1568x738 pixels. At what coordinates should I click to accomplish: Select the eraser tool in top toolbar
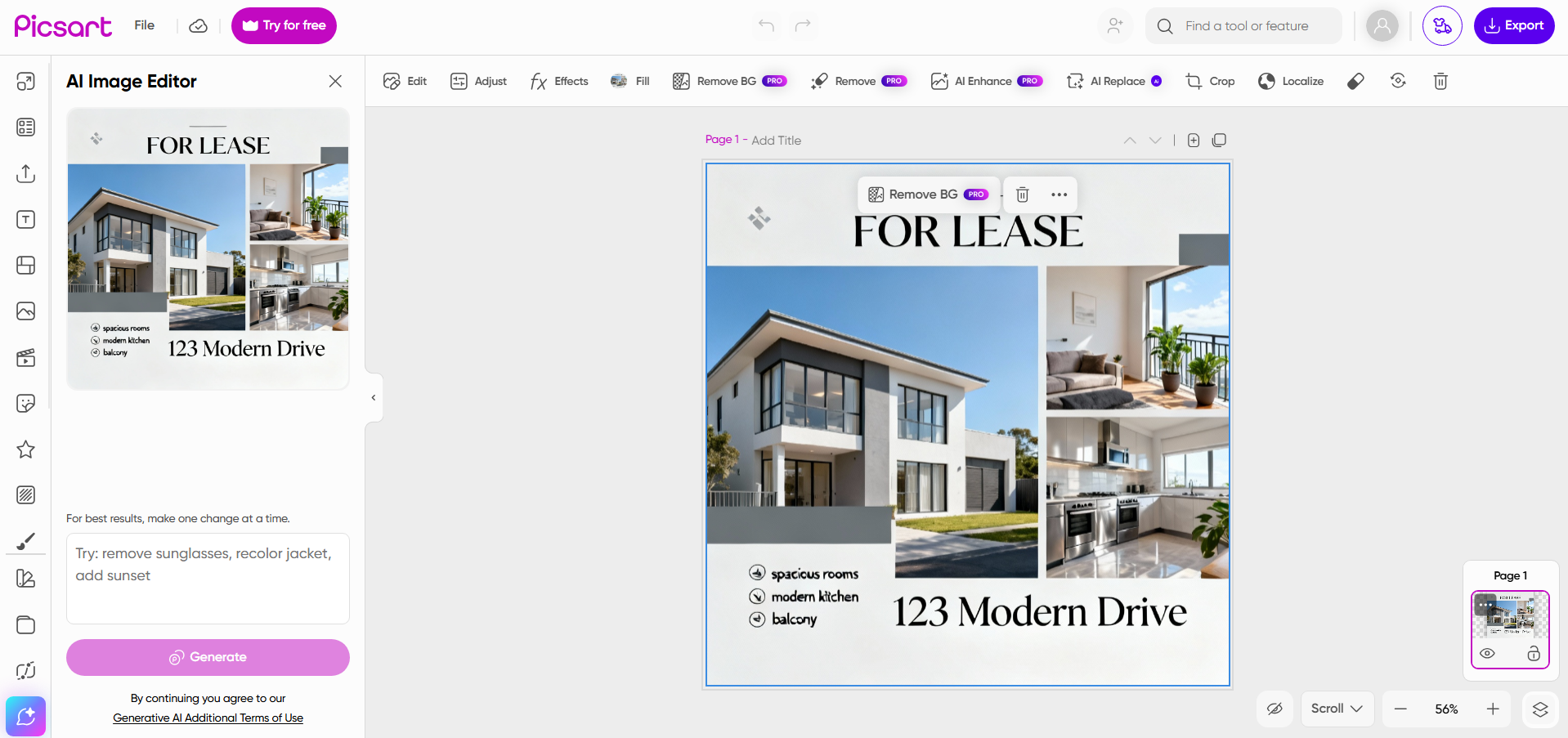tap(1355, 81)
